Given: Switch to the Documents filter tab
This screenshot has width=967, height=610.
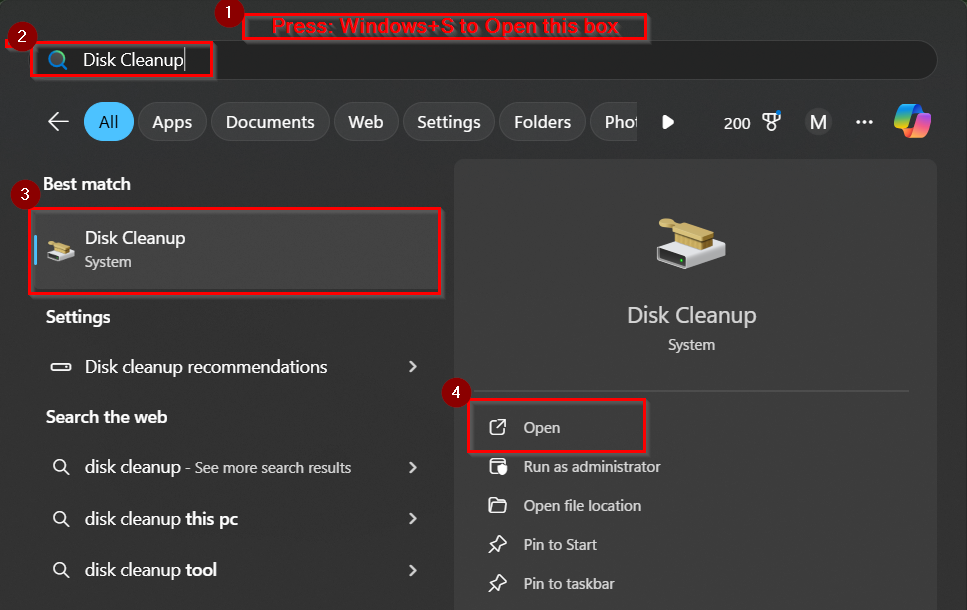Looking at the screenshot, I should tap(270, 122).
